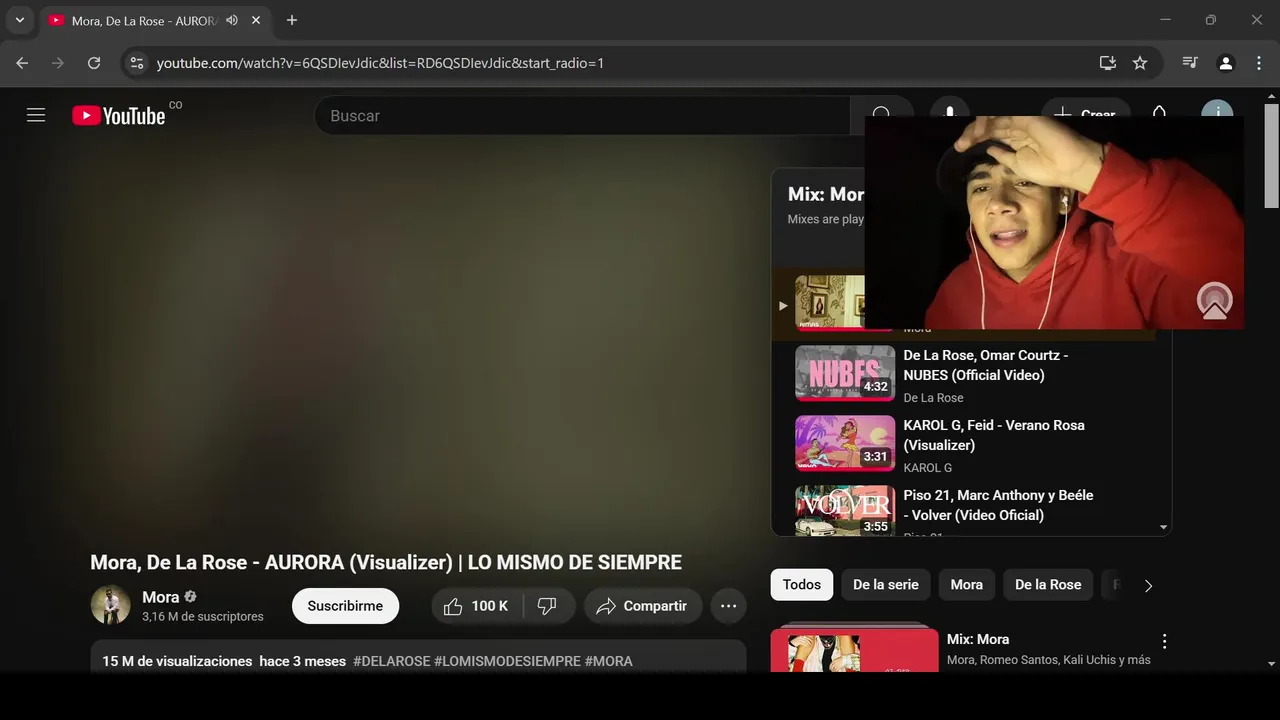1280x720 pixels.
Task: Select the Mora filter chip
Action: pos(966,585)
